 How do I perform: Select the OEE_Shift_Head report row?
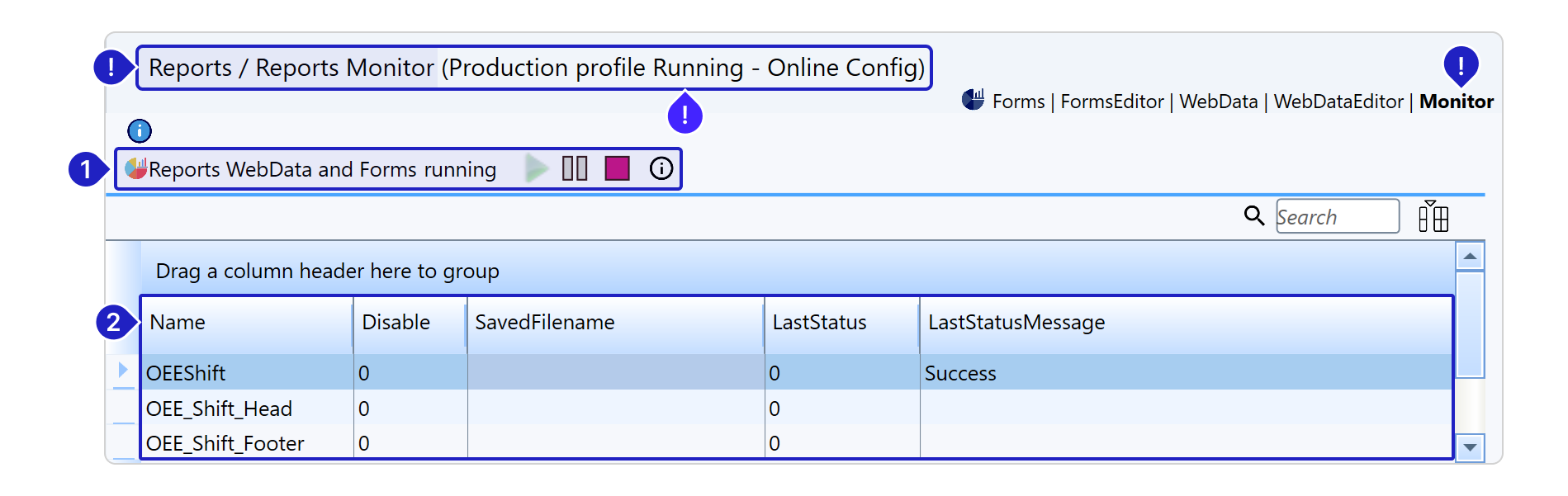[220, 409]
